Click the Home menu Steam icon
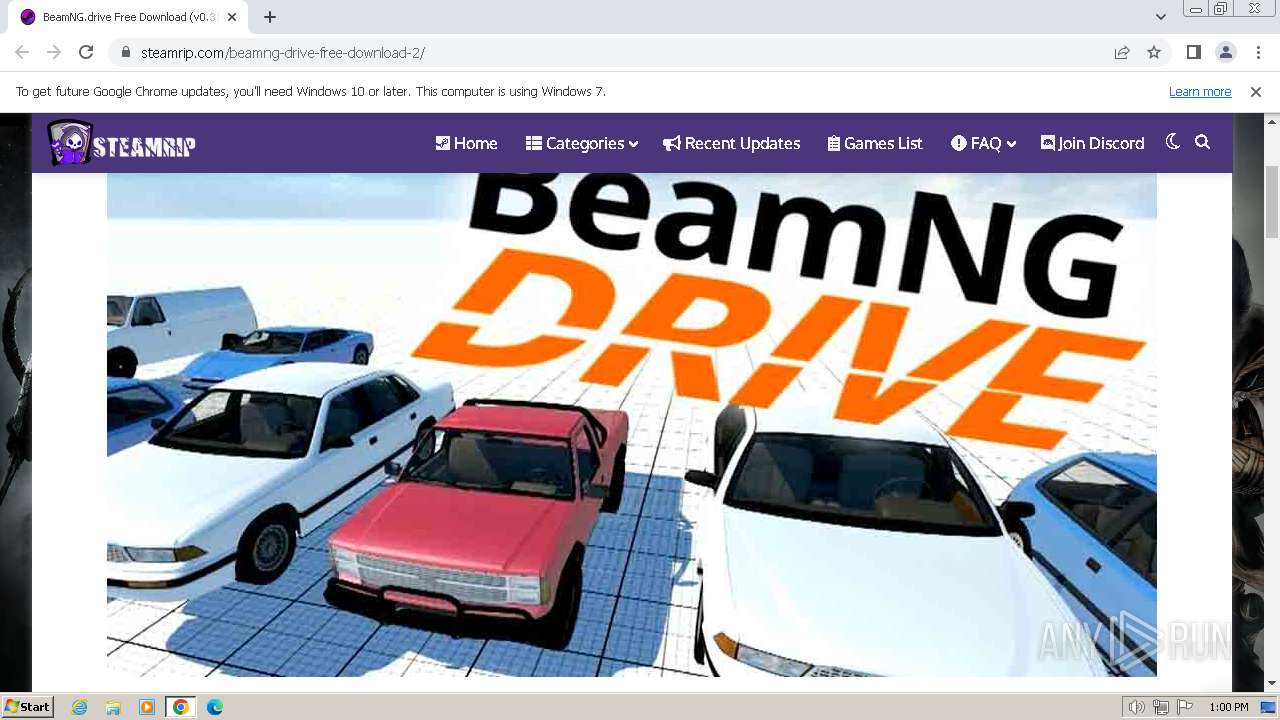Image resolution: width=1280 pixels, height=720 pixels. tap(443, 143)
